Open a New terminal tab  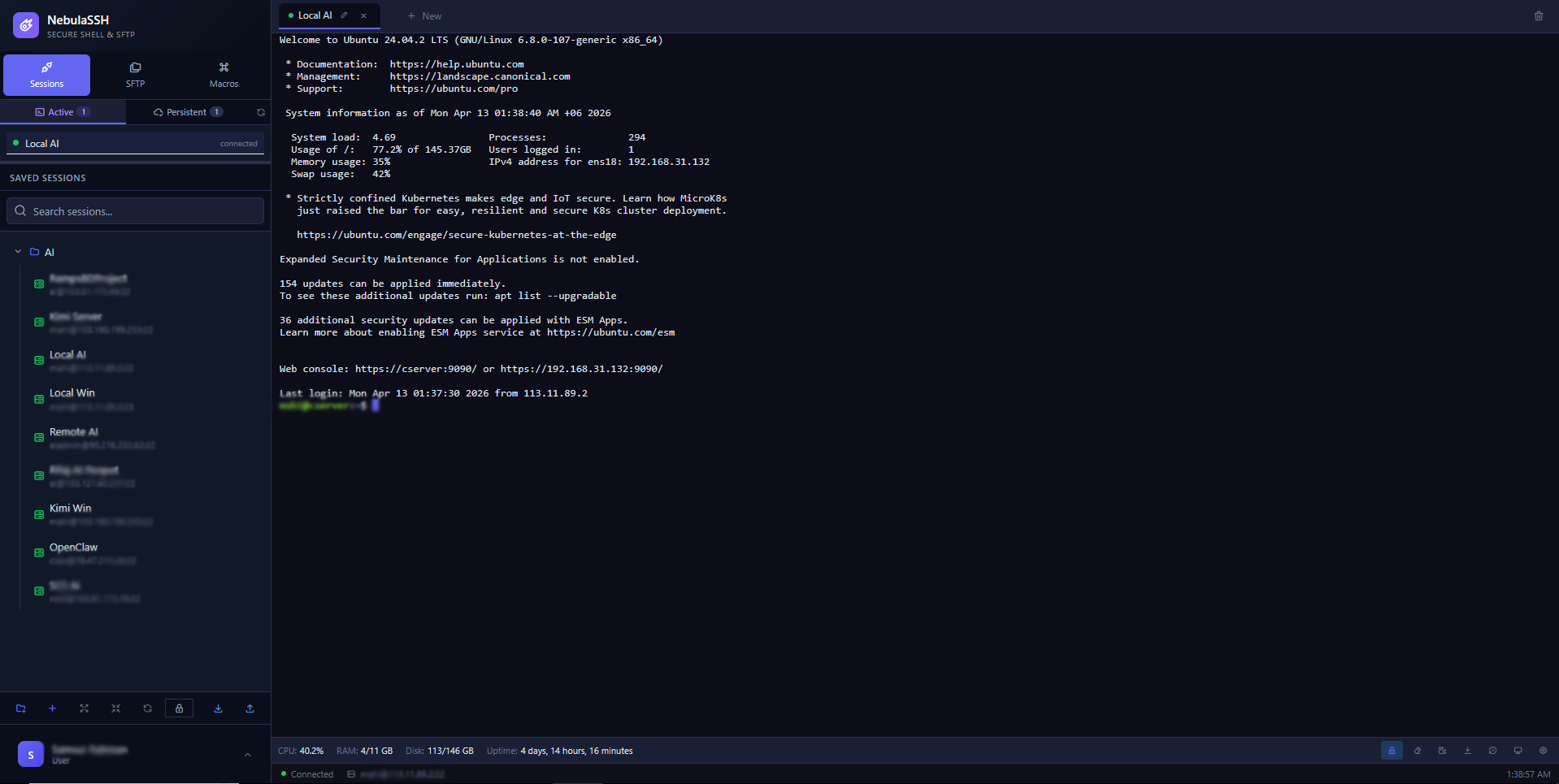[424, 16]
